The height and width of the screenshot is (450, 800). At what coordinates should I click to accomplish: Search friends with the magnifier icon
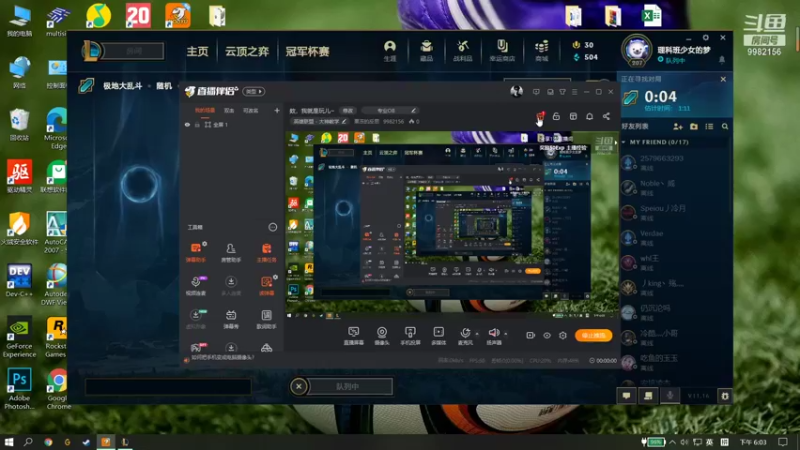click(x=725, y=126)
